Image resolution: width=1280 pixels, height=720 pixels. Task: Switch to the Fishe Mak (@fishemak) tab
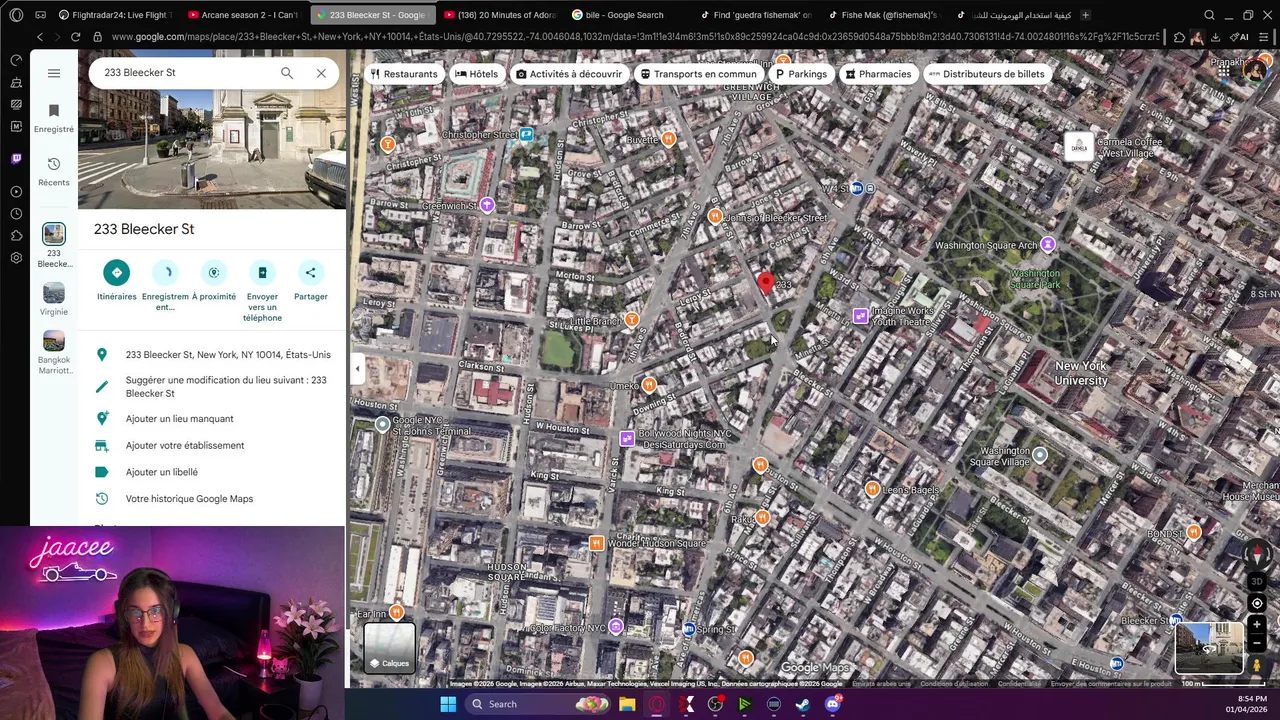pos(885,15)
